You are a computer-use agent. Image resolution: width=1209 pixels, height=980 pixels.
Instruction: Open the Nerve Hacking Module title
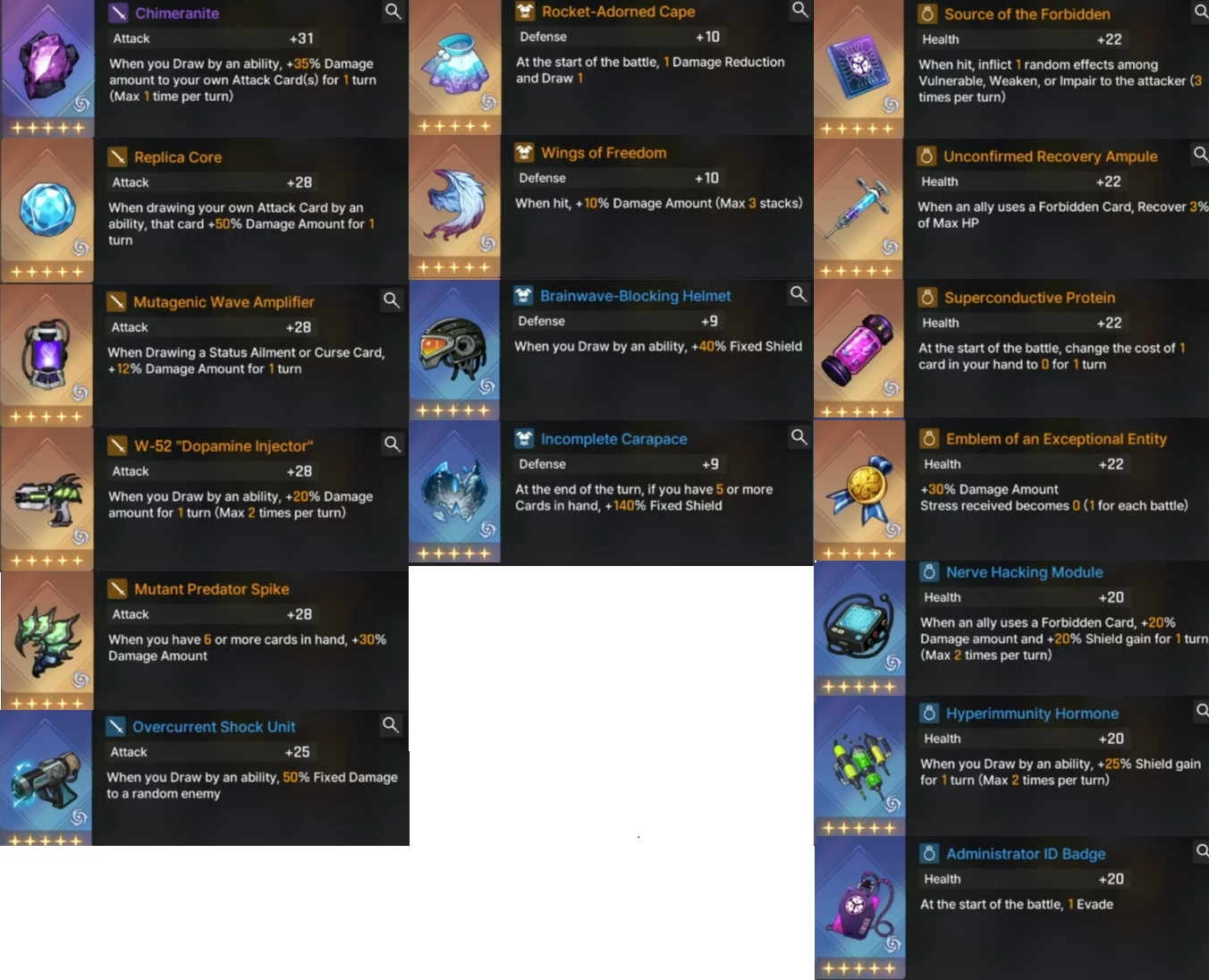[x=1024, y=572]
